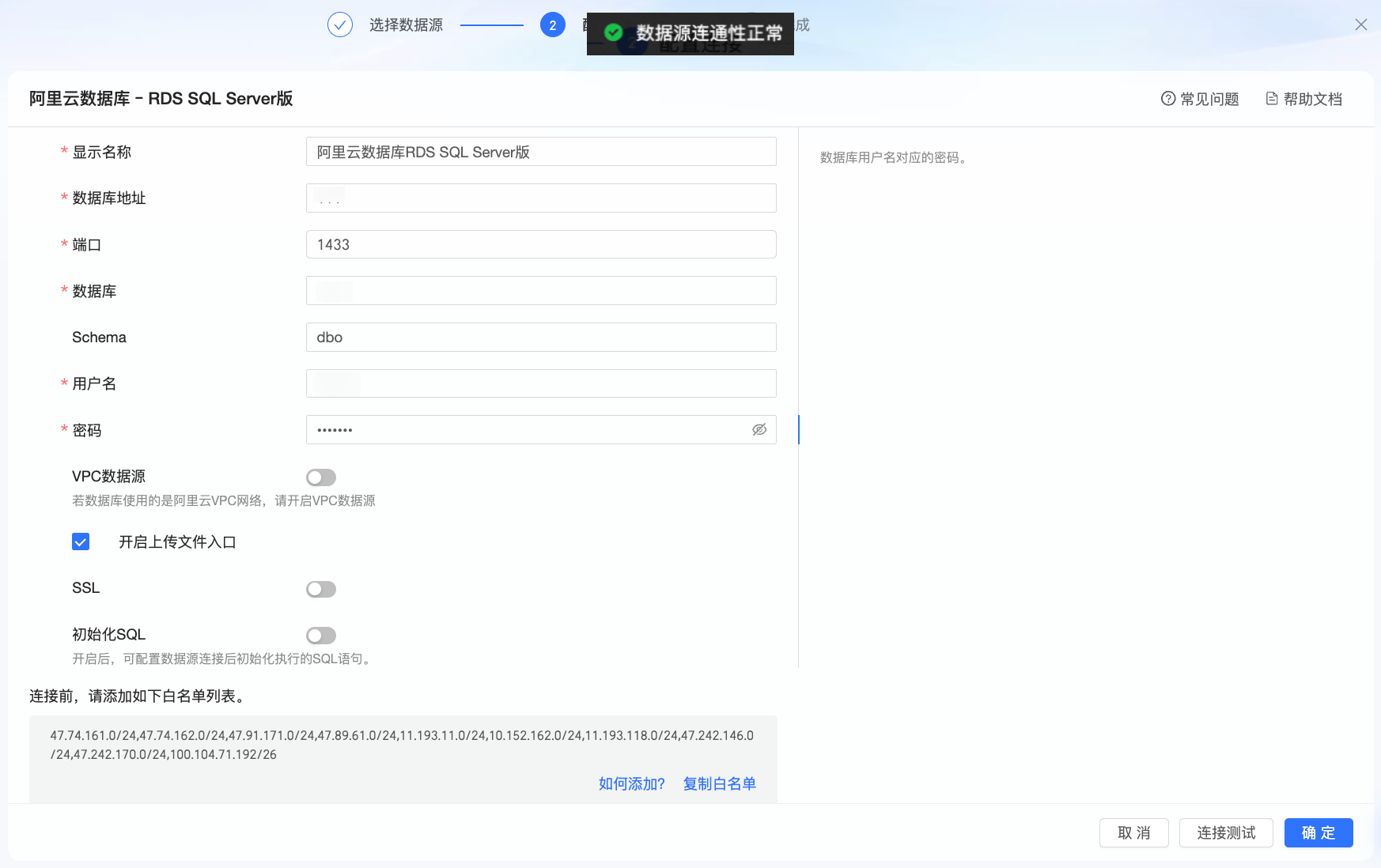Go back to 选择数据源 step
This screenshot has width=1381, height=868.
406,25
